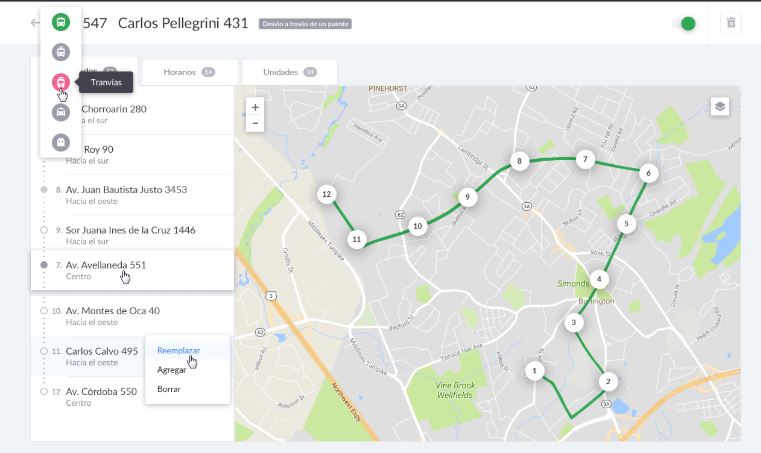Zoom out on the map
Image resolution: width=761 pixels, height=453 pixels.
255,123
